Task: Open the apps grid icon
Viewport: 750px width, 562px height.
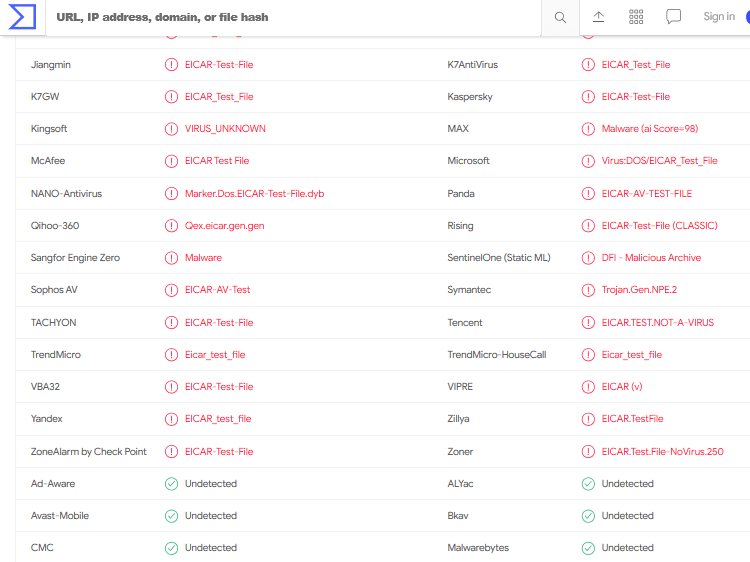Action: 636,17
